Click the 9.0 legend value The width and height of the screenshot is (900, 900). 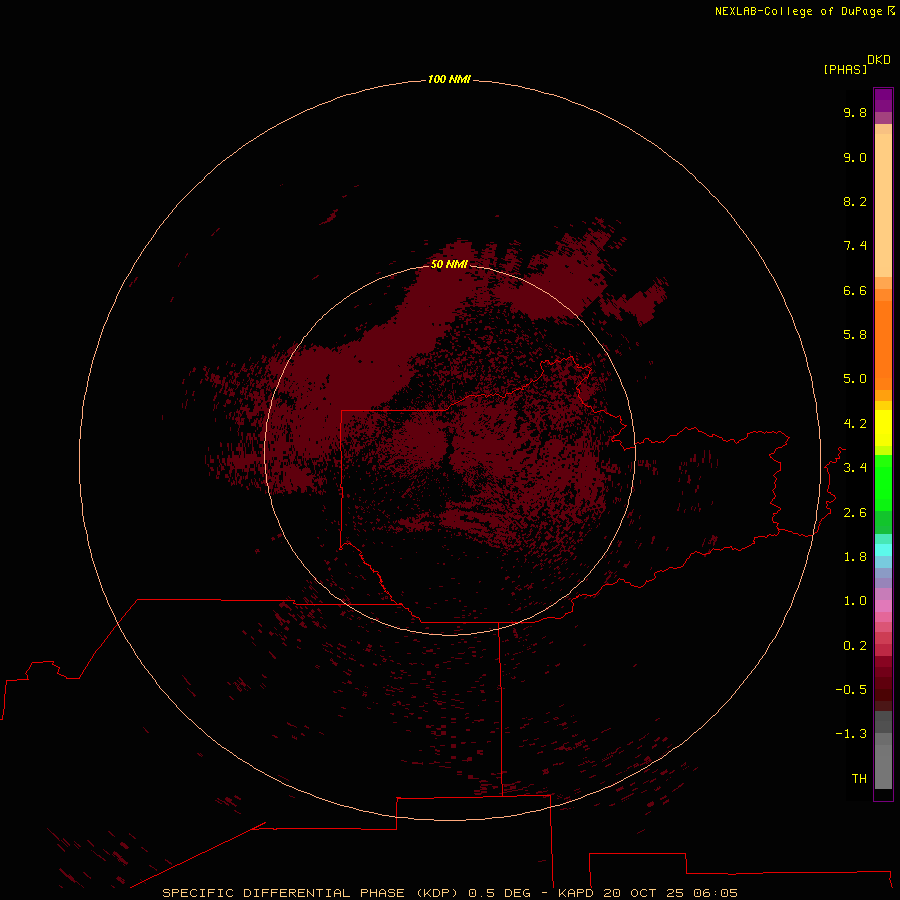(855, 157)
